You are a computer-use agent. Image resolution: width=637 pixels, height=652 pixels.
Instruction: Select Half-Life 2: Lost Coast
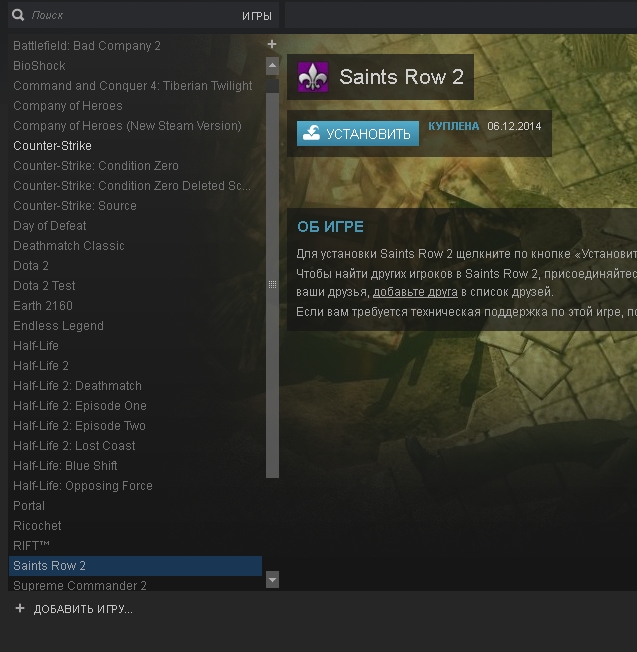coord(135,445)
